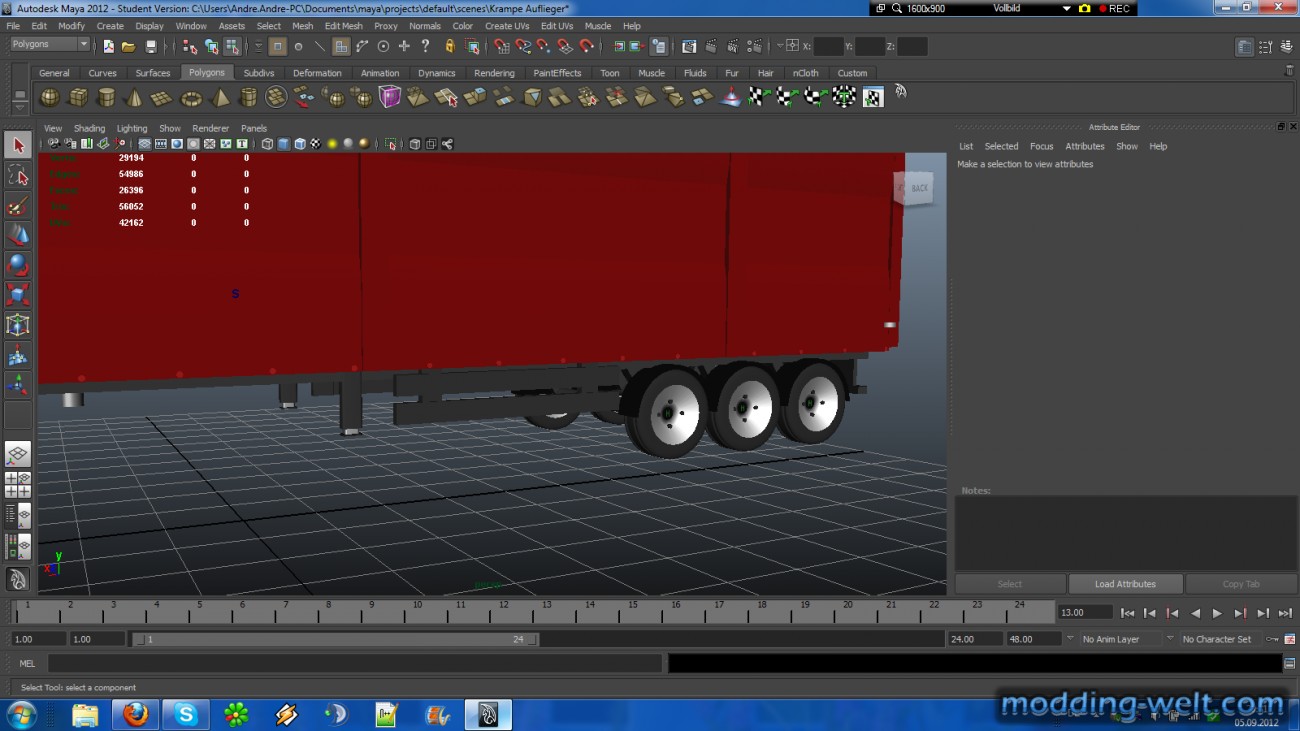Viewport: 1300px width, 731px height.
Task: Activate the Lasso Select tool
Action: click(18, 175)
